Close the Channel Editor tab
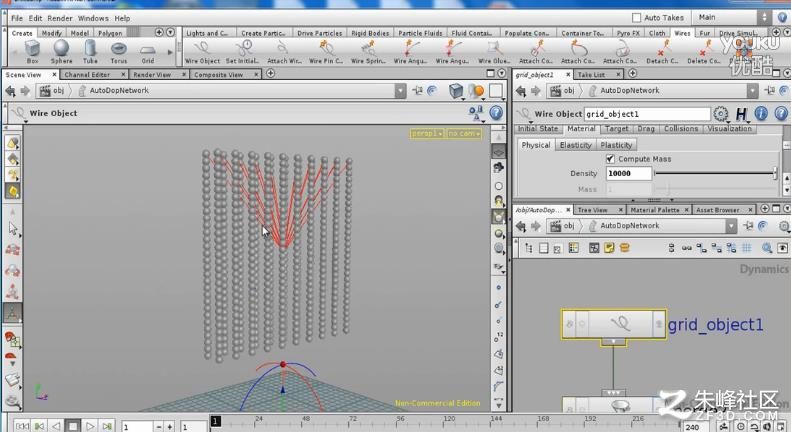The height and width of the screenshot is (432, 791). click(123, 75)
